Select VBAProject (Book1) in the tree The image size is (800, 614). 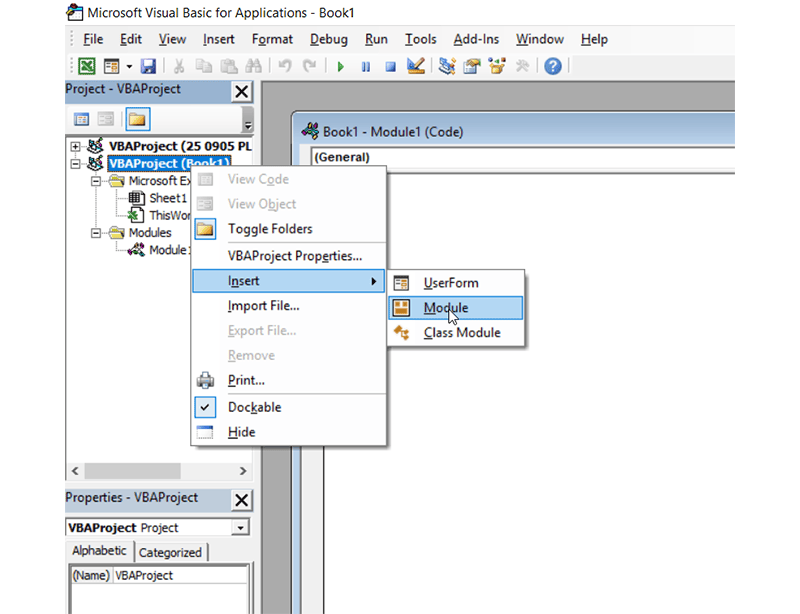[169, 163]
